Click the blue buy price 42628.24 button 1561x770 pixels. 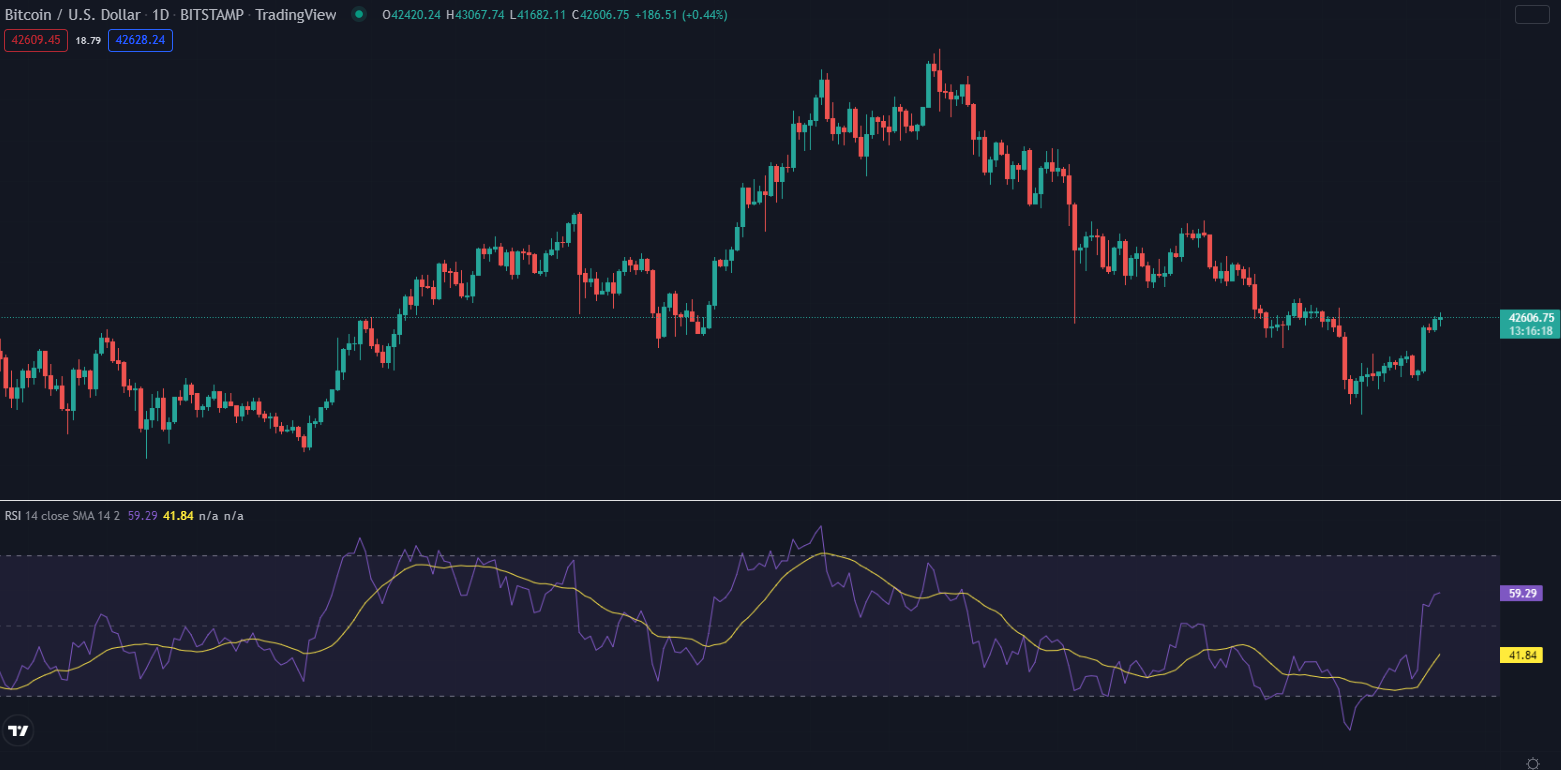(140, 40)
